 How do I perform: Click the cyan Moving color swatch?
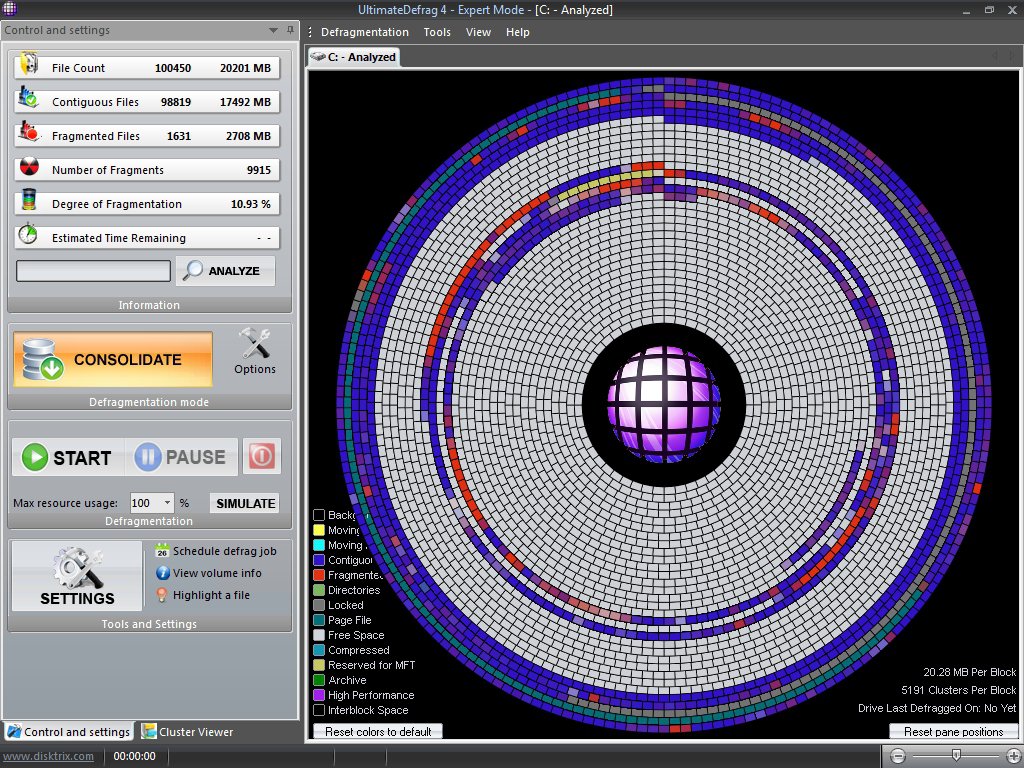click(319, 545)
